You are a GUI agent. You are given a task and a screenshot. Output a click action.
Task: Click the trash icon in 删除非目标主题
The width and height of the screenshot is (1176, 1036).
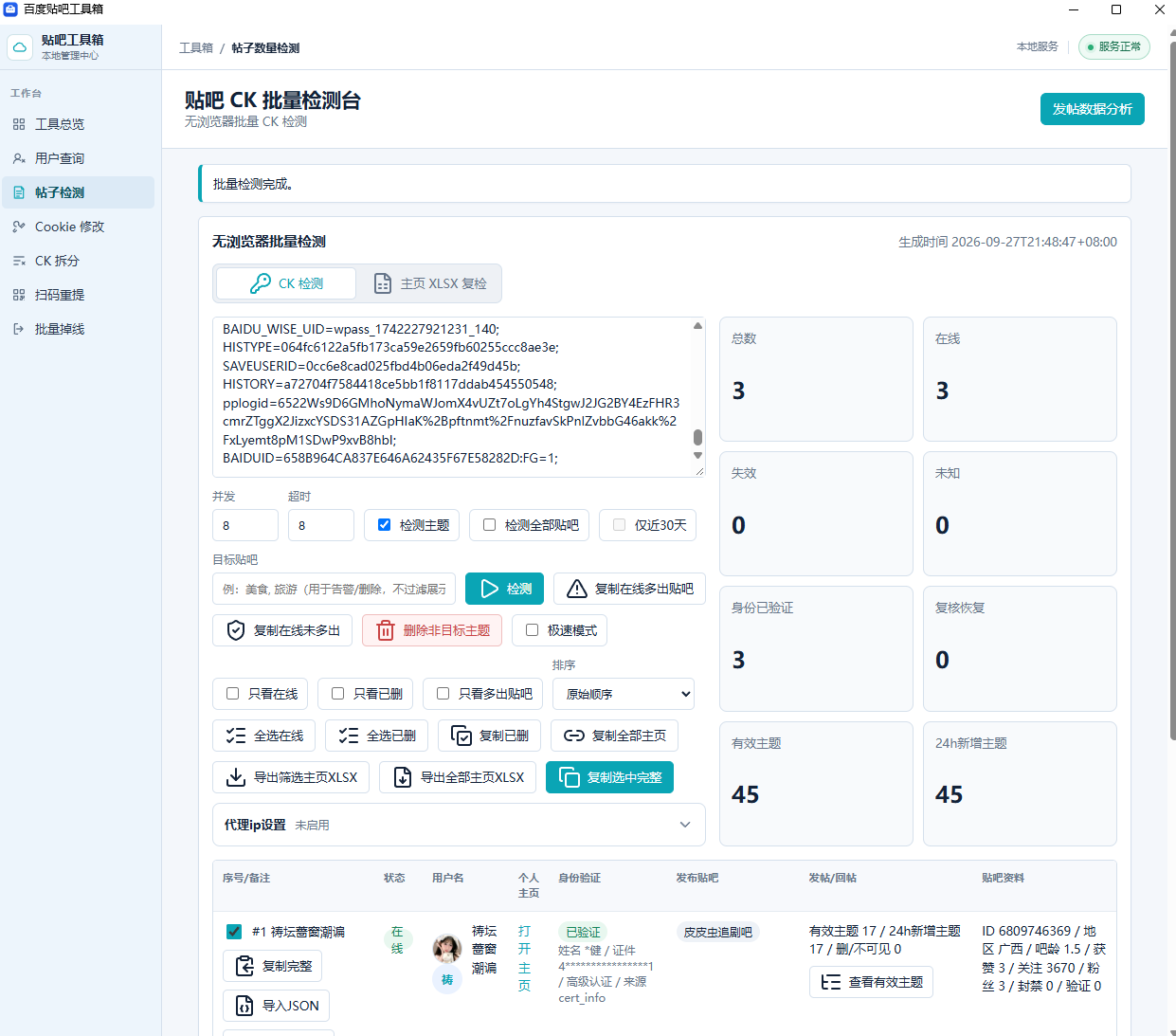point(386,630)
